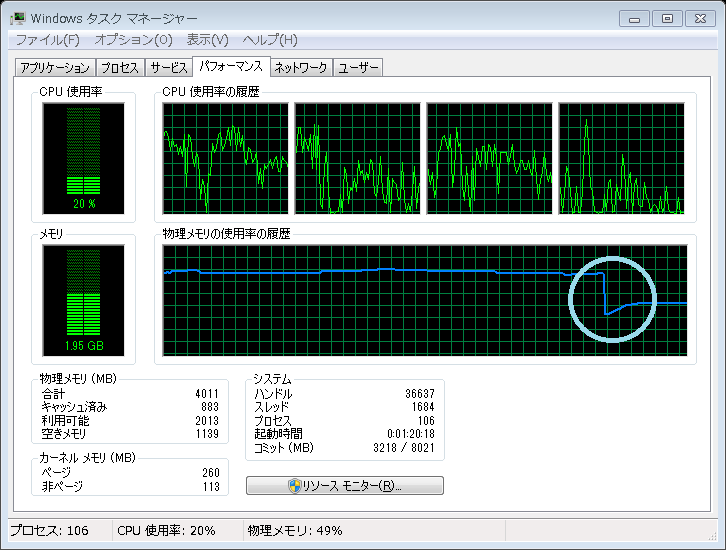Click the ハンドル value 36637
Viewport: 726px width, 550px height.
click(x=420, y=394)
